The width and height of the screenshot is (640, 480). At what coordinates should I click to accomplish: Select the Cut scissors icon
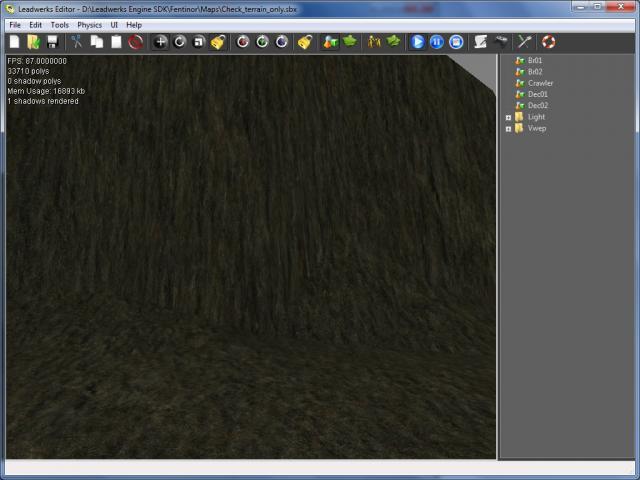pyautogui.click(x=76, y=42)
